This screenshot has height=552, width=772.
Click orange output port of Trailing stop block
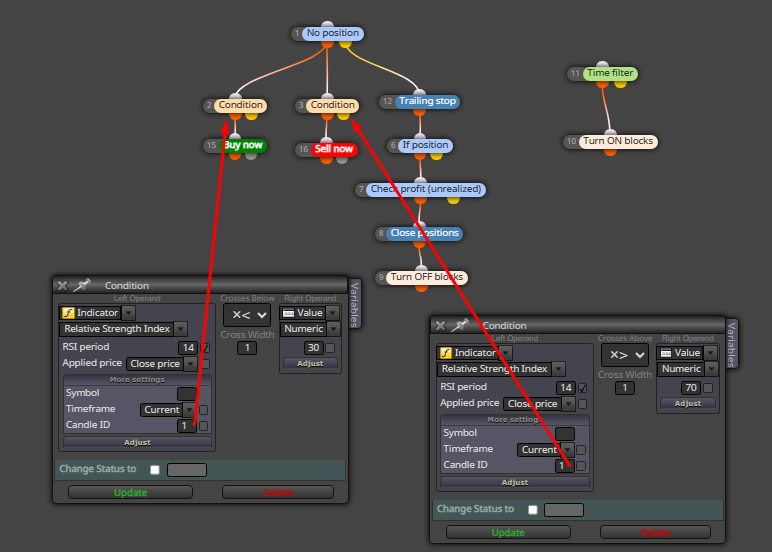click(419, 113)
